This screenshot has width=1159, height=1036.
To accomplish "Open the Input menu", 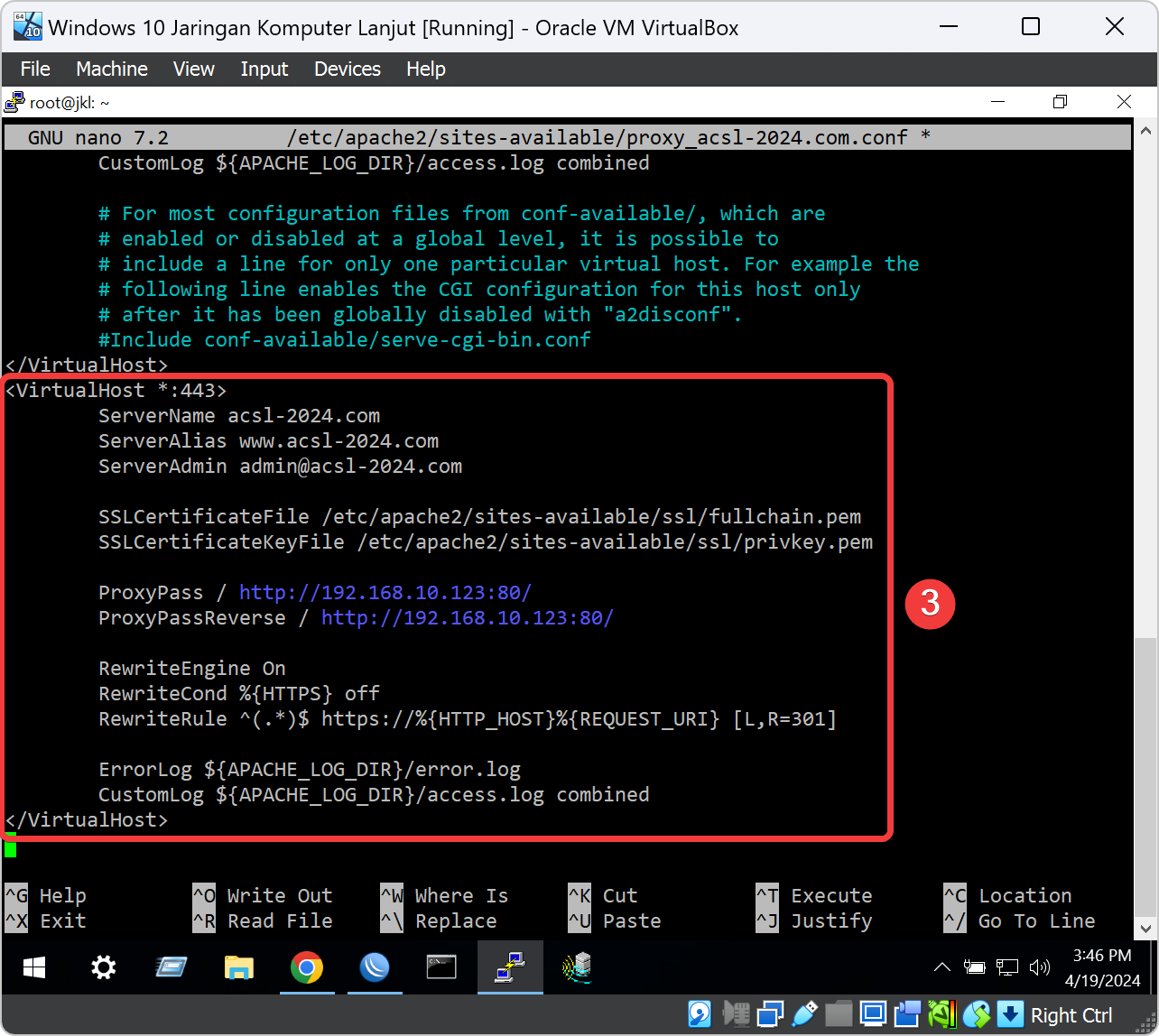I will click(264, 69).
